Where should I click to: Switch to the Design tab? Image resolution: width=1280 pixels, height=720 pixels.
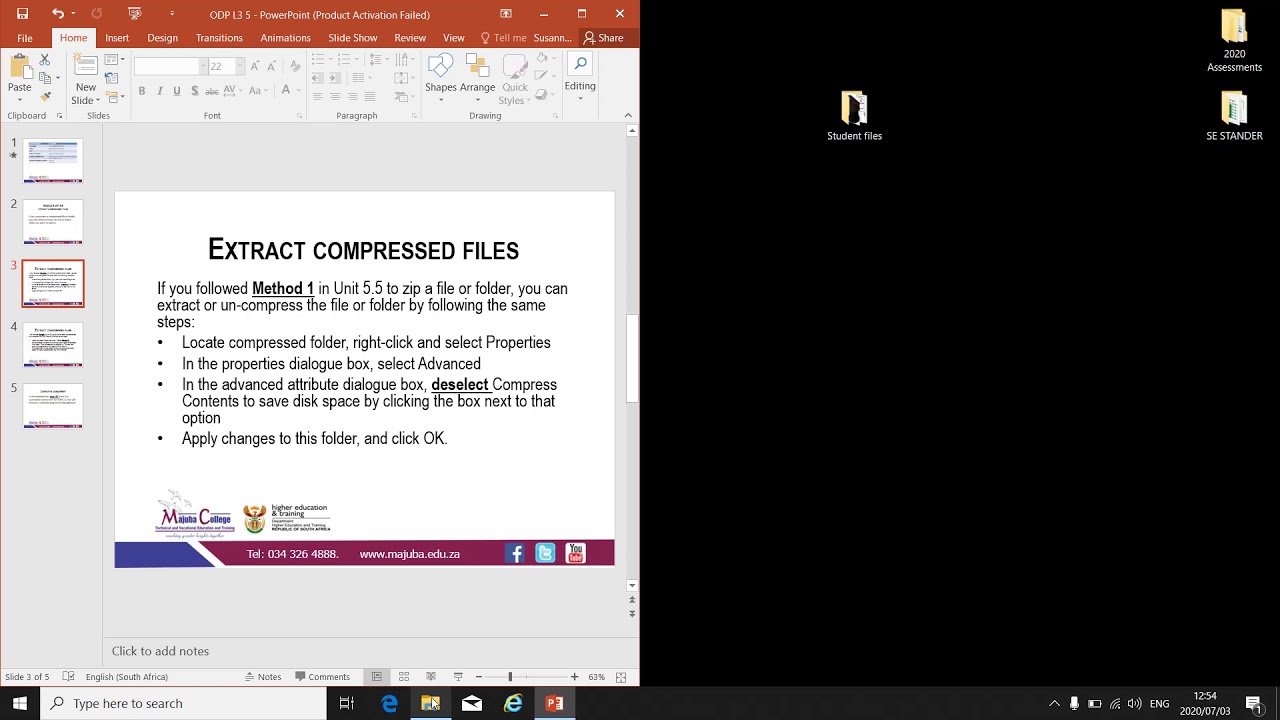pos(162,38)
